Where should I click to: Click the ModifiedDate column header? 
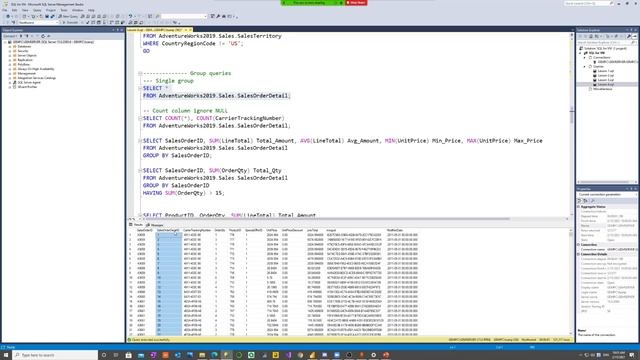click(x=395, y=230)
